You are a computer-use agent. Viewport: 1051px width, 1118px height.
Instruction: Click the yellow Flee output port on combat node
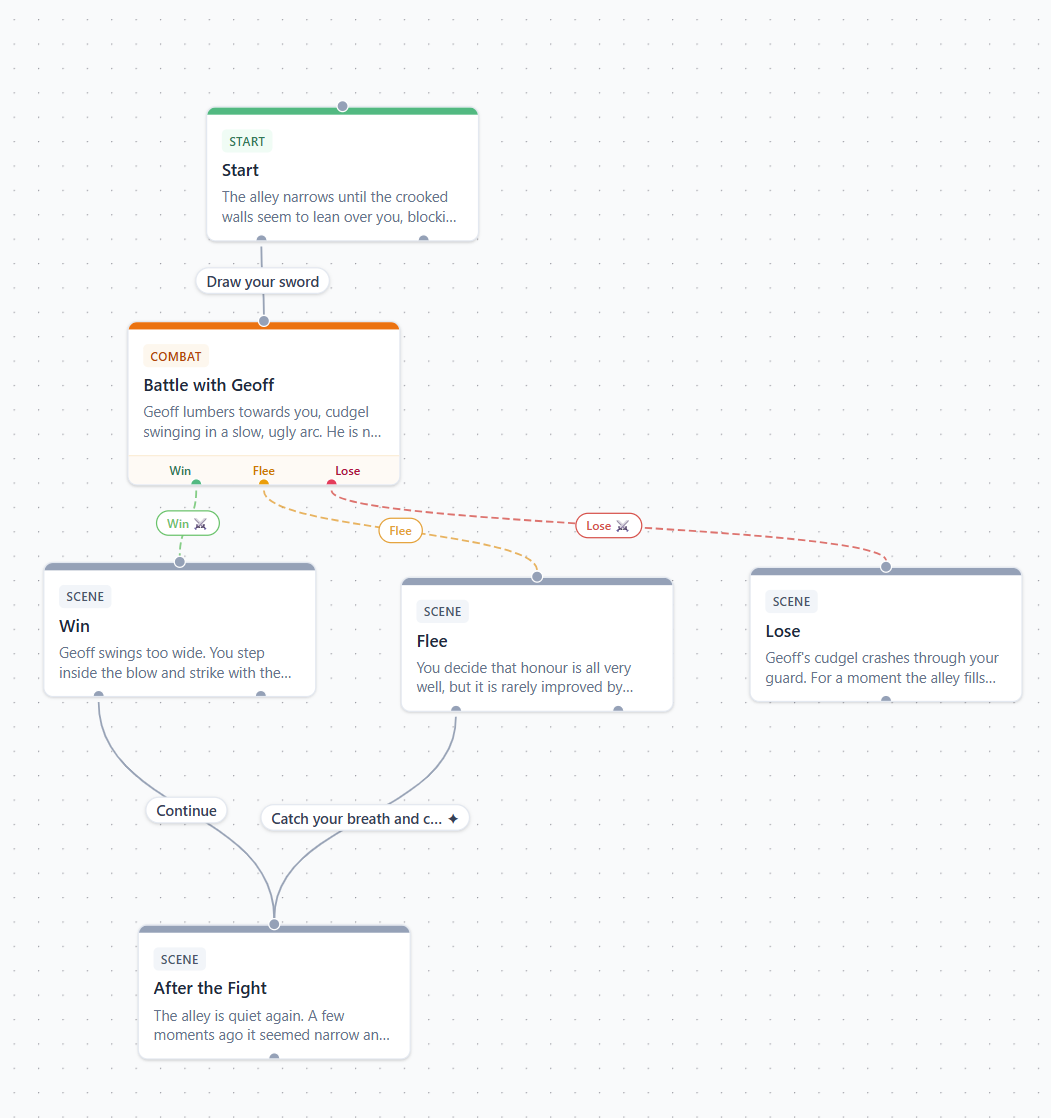tap(264, 483)
